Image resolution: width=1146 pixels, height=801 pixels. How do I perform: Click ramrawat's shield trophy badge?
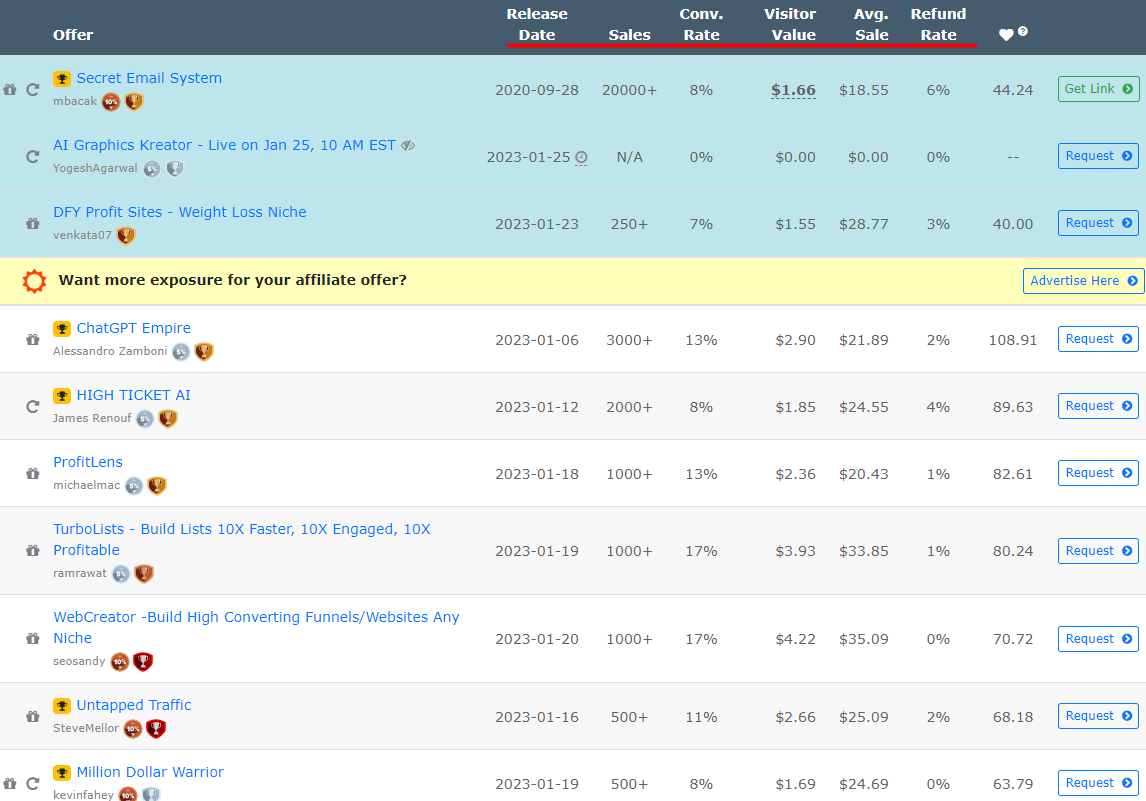[144, 574]
